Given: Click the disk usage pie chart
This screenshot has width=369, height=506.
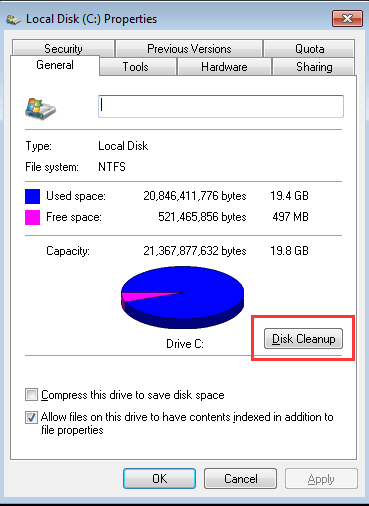Looking at the screenshot, I should coord(182,297).
